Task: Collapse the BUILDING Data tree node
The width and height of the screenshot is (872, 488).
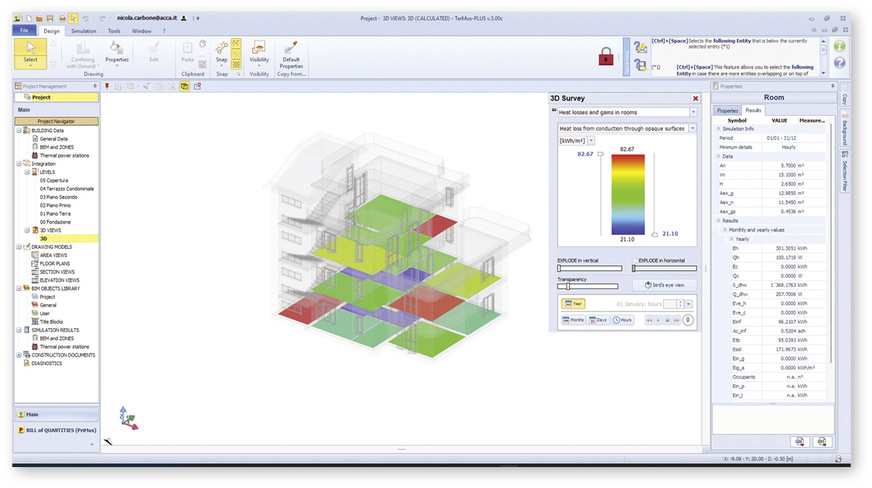Action: [x=18, y=130]
